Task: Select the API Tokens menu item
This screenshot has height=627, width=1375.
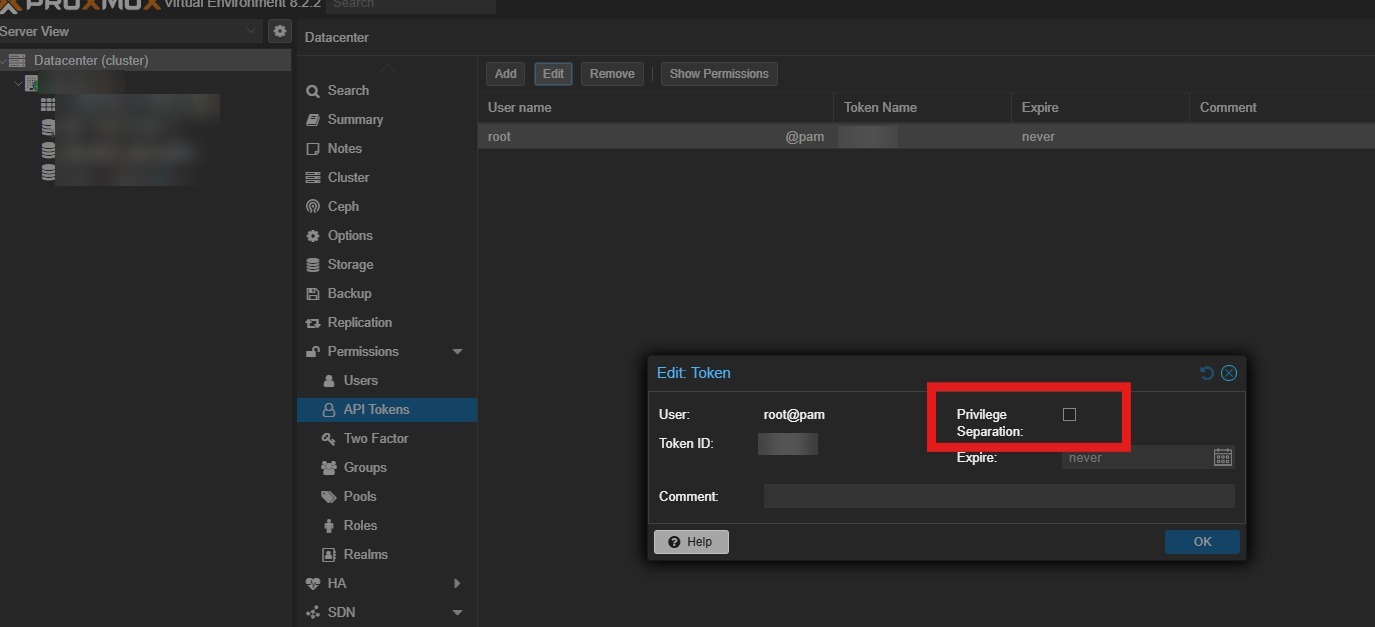Action: click(x=386, y=409)
